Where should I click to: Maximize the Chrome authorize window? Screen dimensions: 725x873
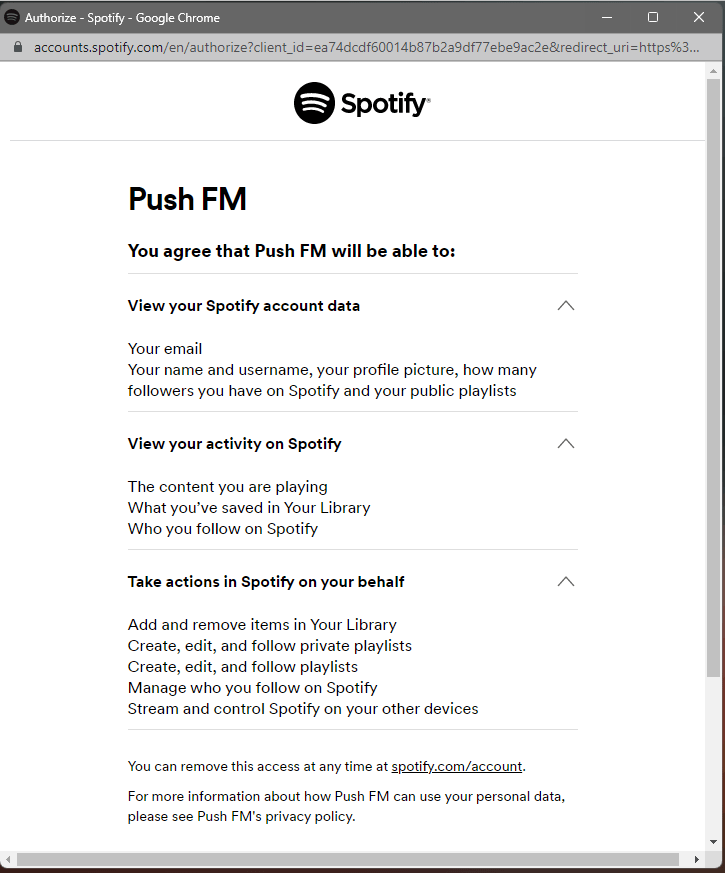[x=653, y=17]
